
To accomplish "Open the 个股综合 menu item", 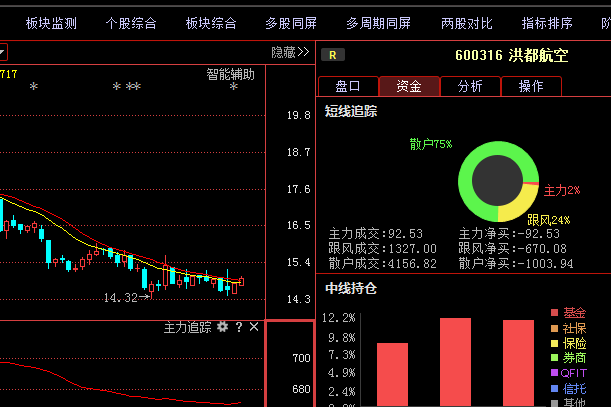I will [131, 23].
